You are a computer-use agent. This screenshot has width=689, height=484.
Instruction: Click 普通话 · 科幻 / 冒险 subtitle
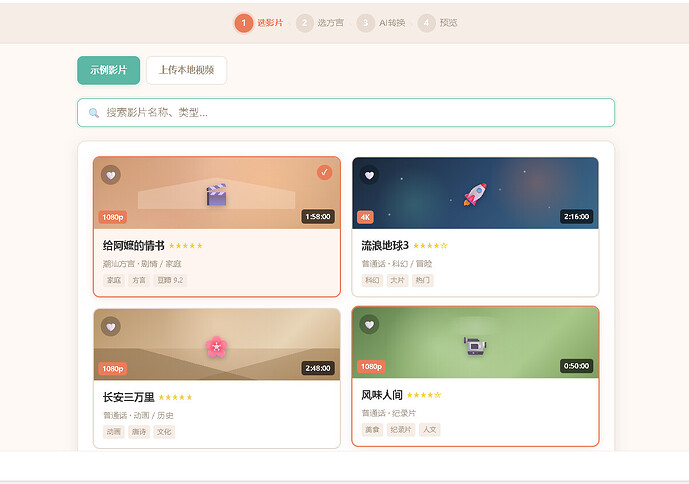397,264
